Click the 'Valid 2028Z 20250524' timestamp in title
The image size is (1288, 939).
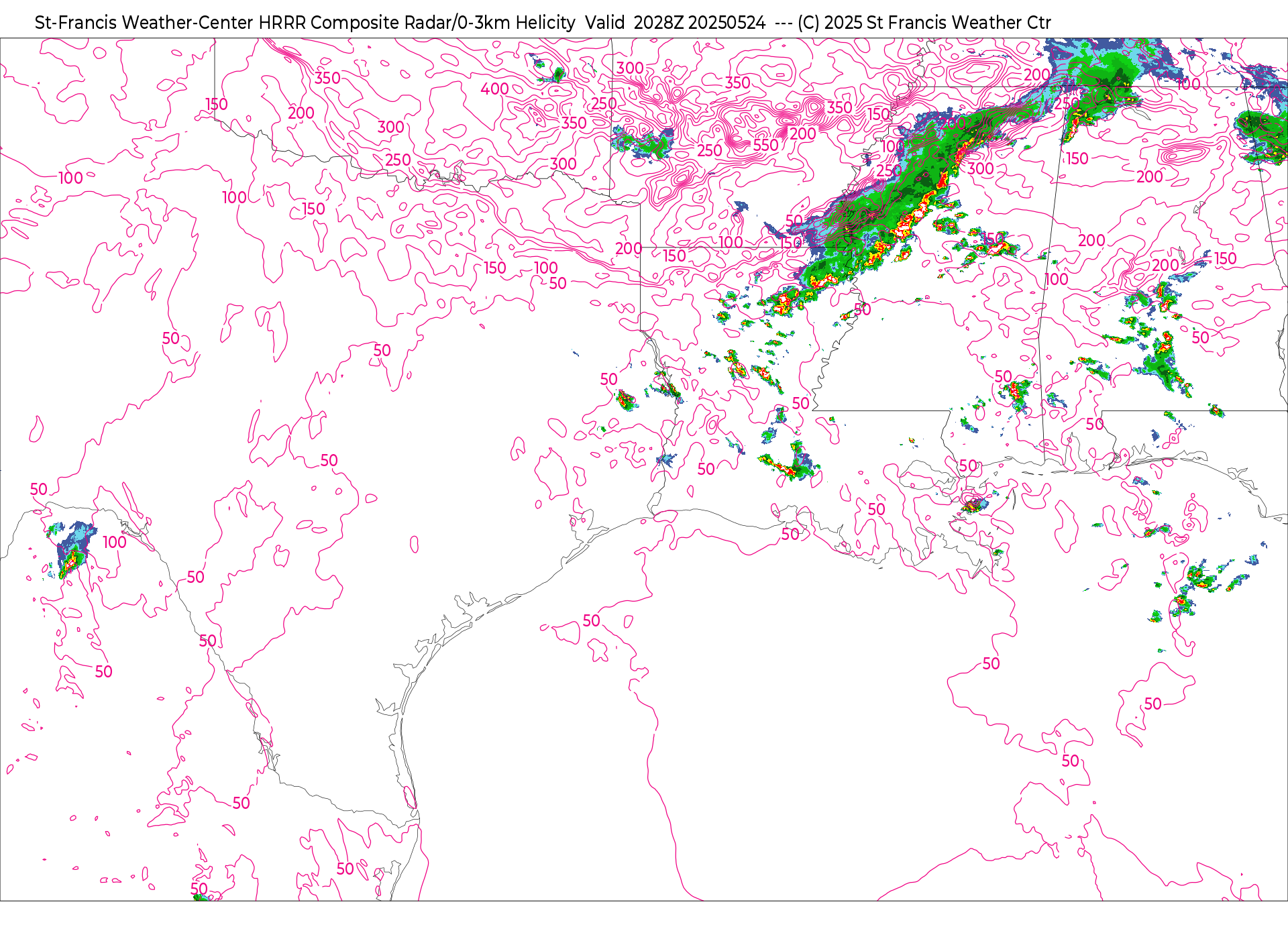[675, 23]
